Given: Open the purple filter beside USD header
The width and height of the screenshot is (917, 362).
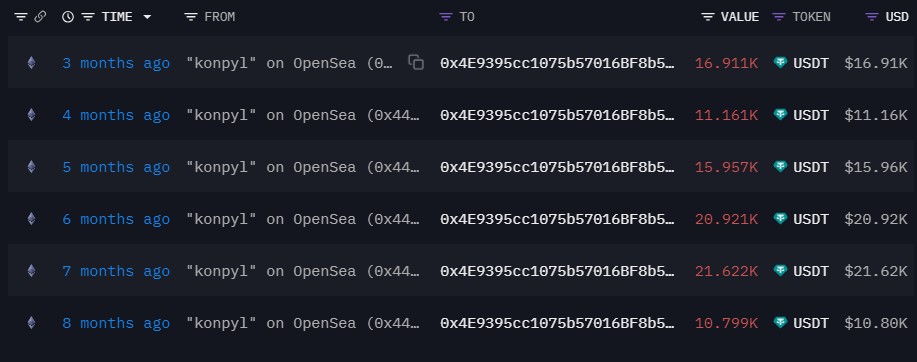Looking at the screenshot, I should [x=872, y=17].
